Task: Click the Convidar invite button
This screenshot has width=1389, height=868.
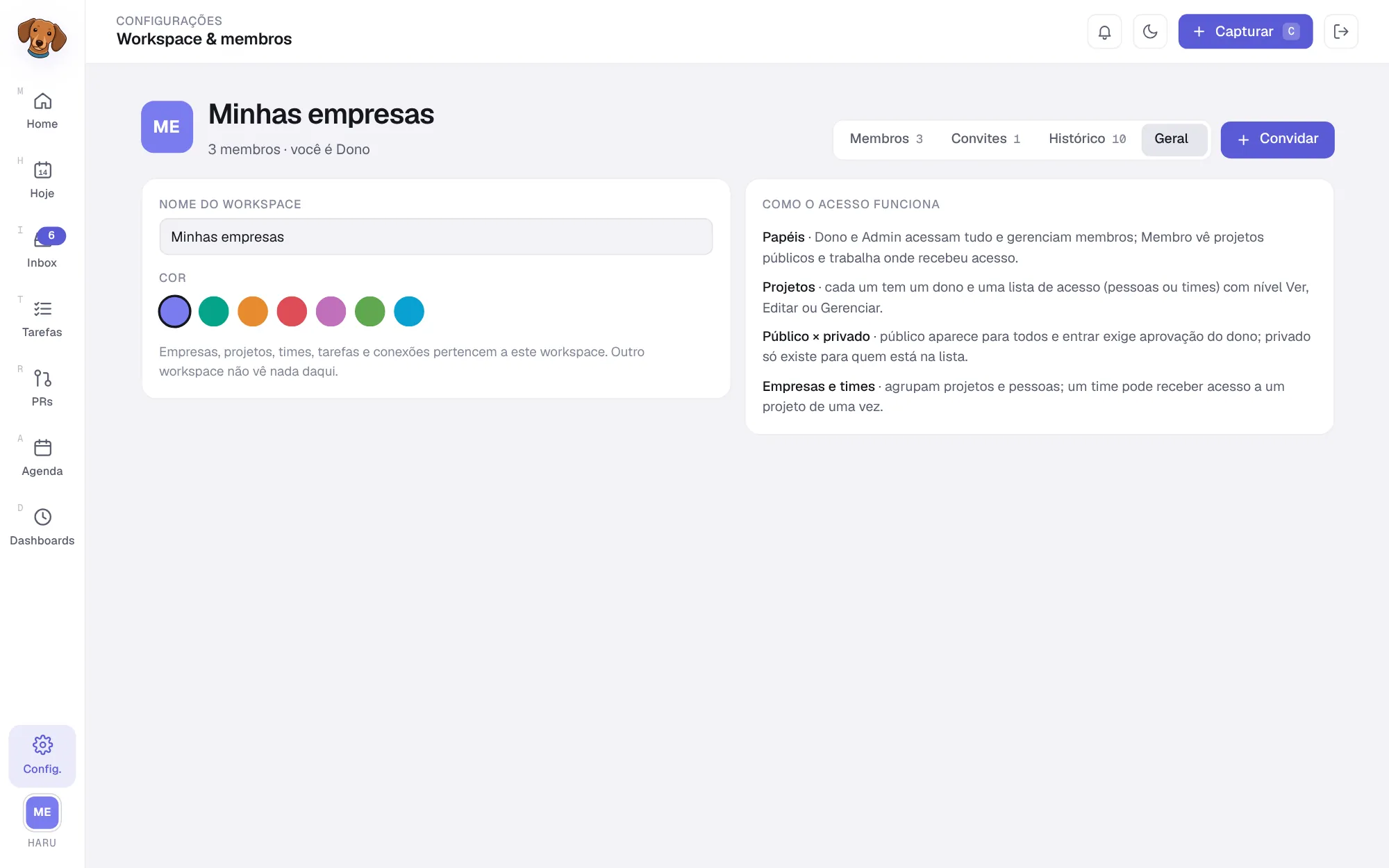Action: (x=1277, y=140)
